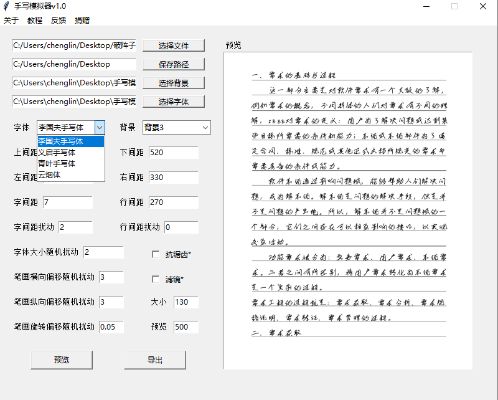
Task: Enable the 滤镜 checkbox
Action: coord(156,279)
